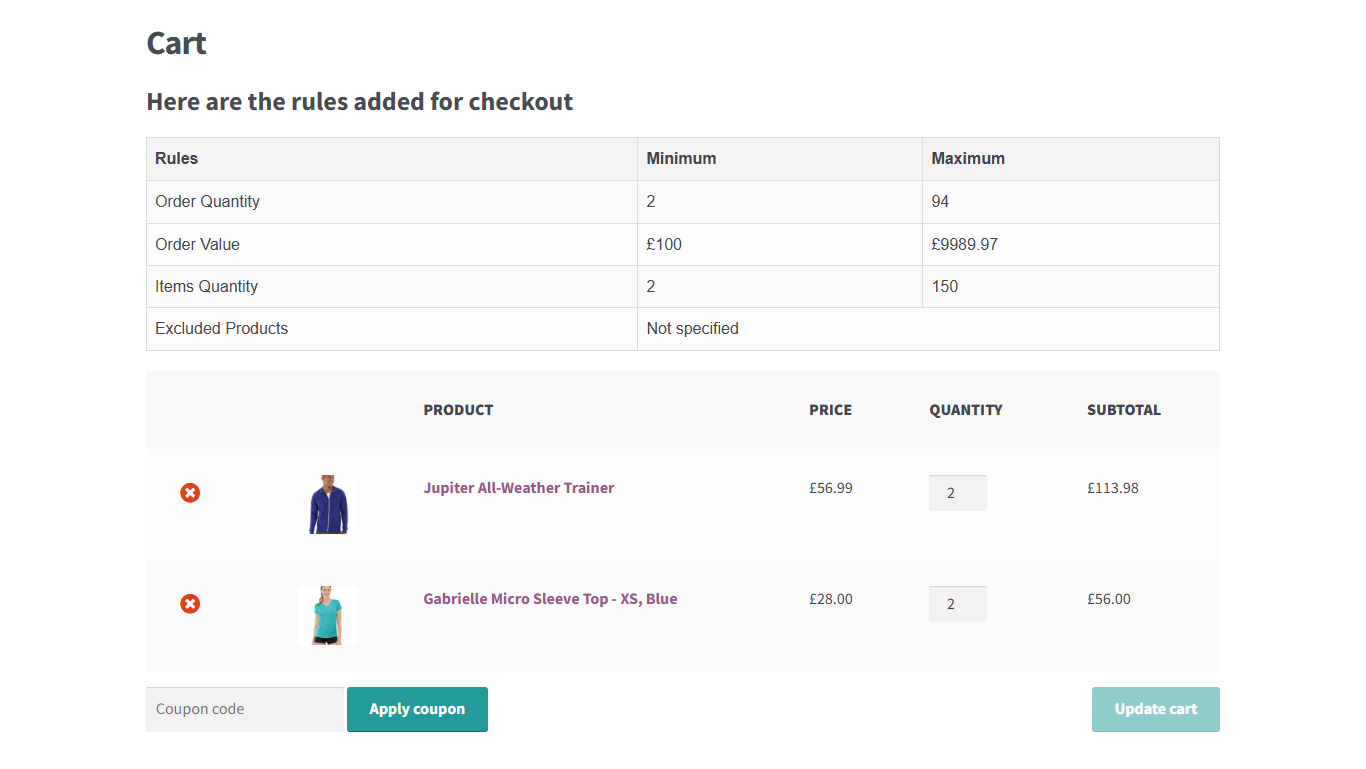Click the Excluded Products table cell
The image size is (1366, 769).
tap(221, 328)
